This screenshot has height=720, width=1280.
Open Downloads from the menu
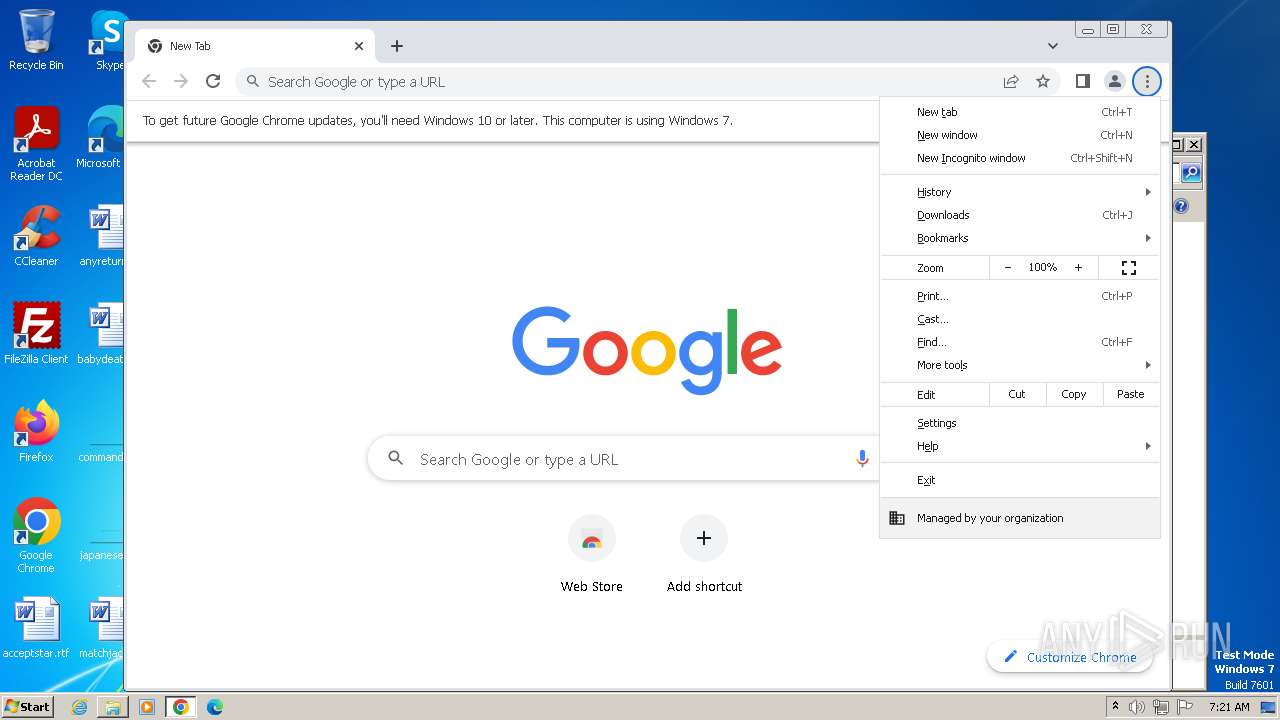coord(1020,215)
